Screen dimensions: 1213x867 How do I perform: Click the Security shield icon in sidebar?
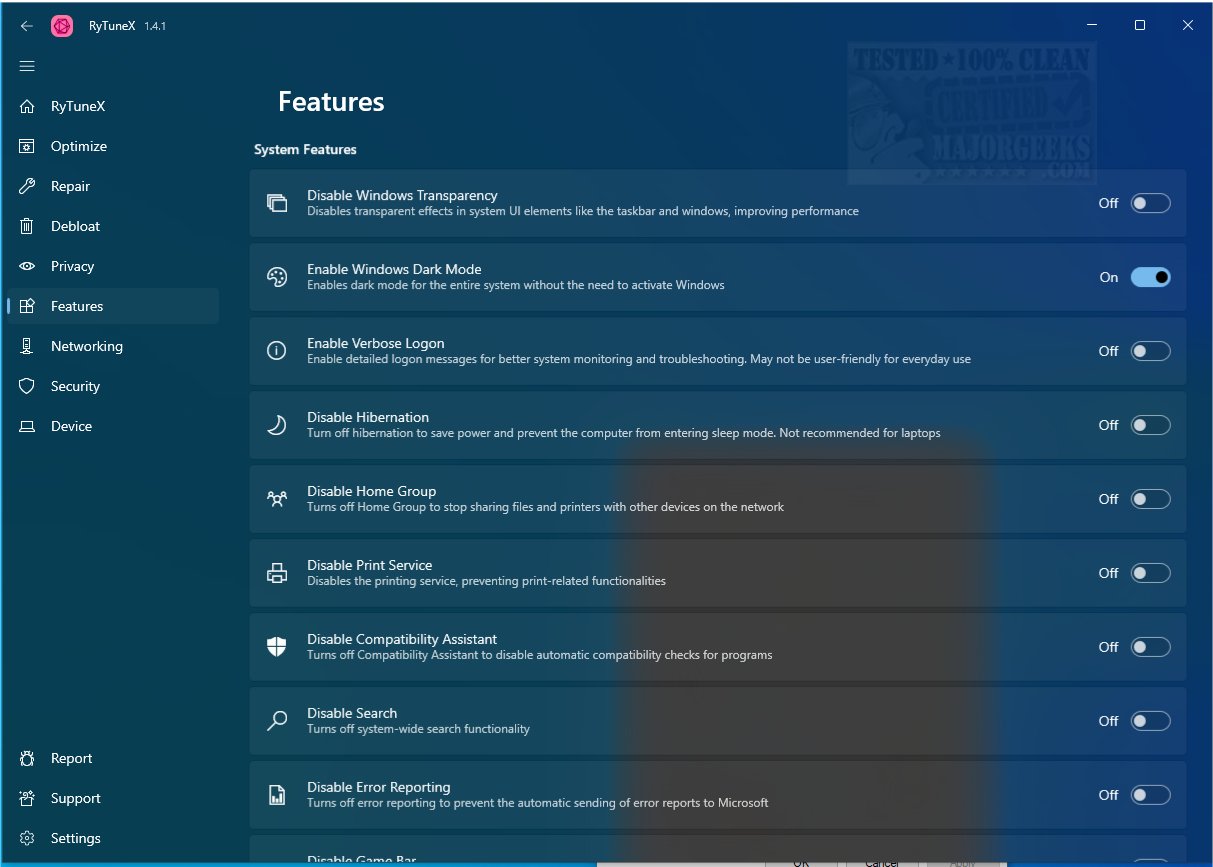click(x=28, y=386)
